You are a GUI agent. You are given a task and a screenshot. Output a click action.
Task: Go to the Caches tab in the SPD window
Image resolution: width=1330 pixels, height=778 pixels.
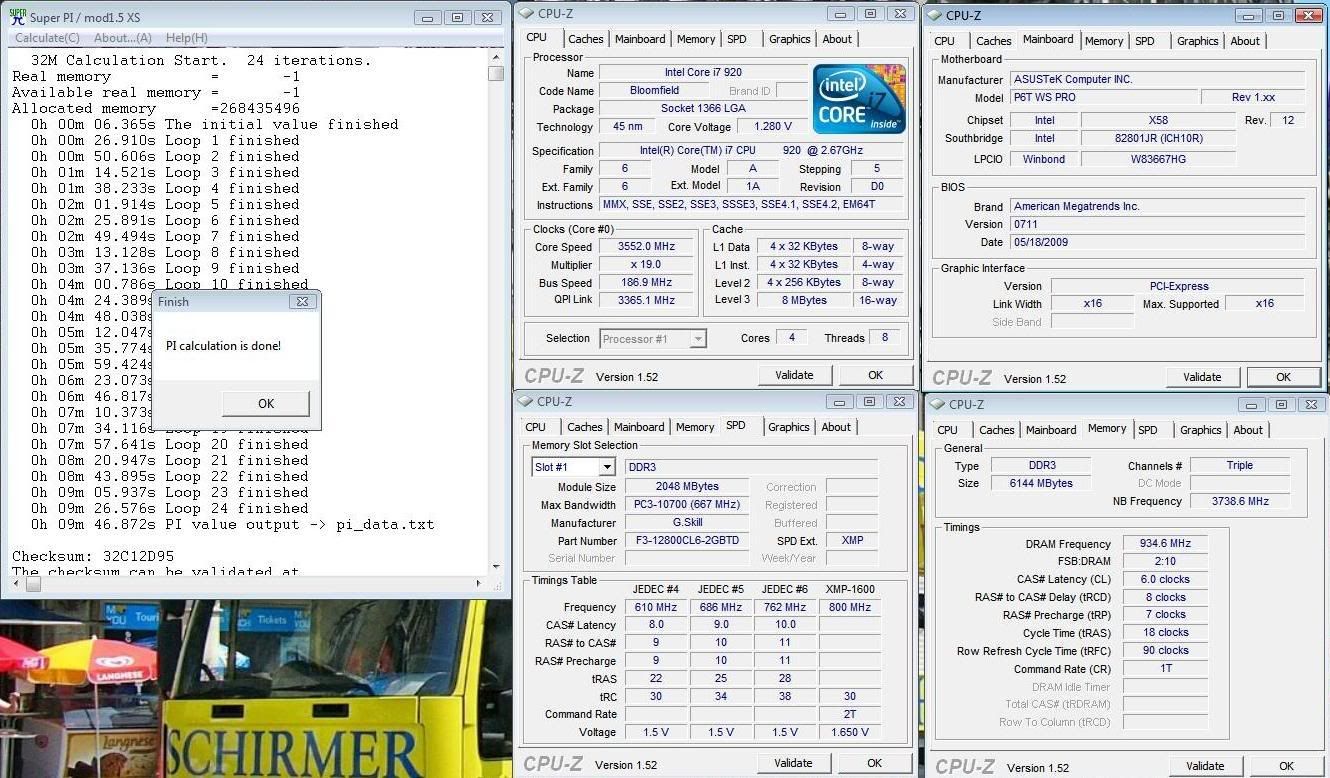(585, 427)
